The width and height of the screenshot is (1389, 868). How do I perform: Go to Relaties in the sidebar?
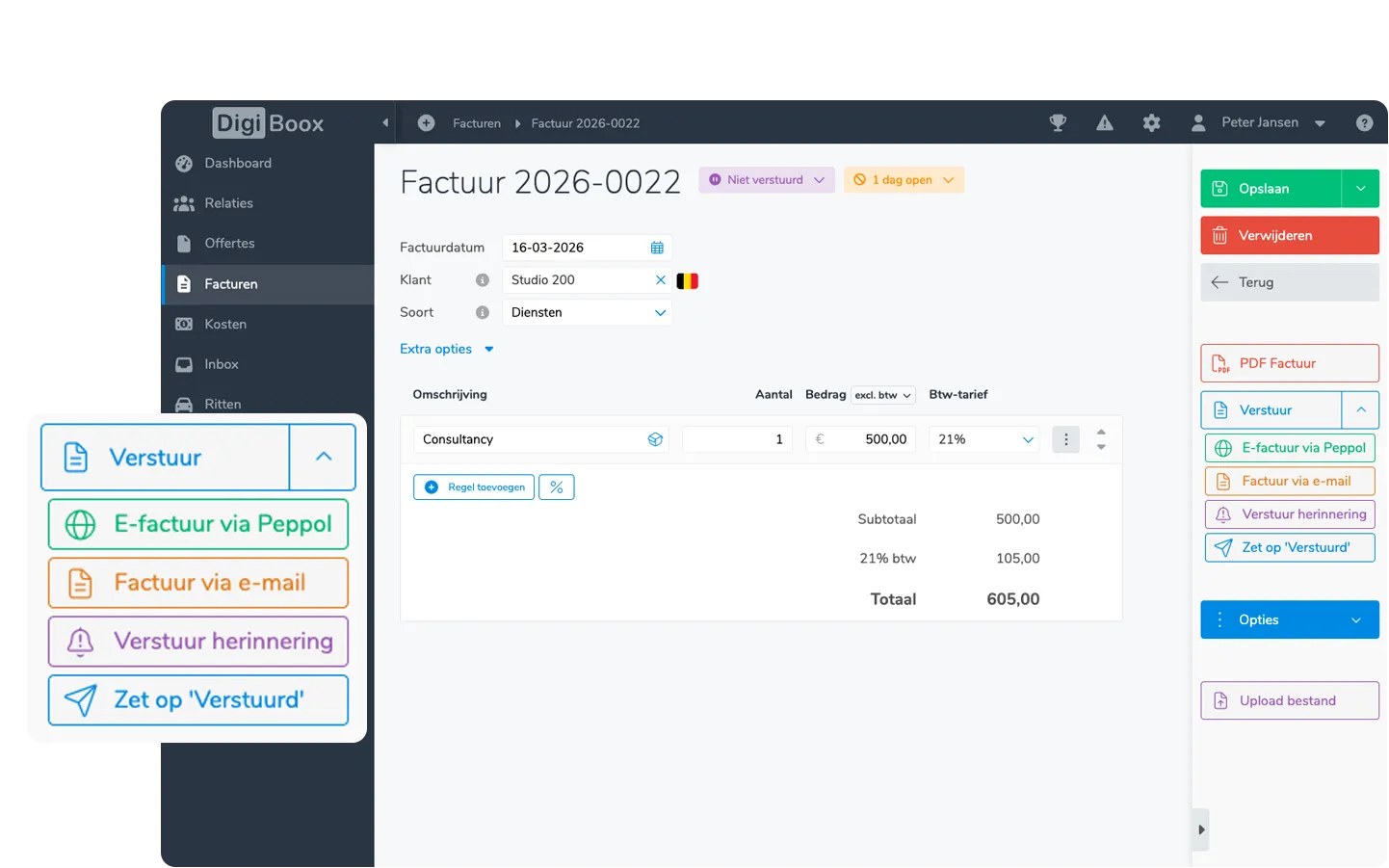coord(228,203)
